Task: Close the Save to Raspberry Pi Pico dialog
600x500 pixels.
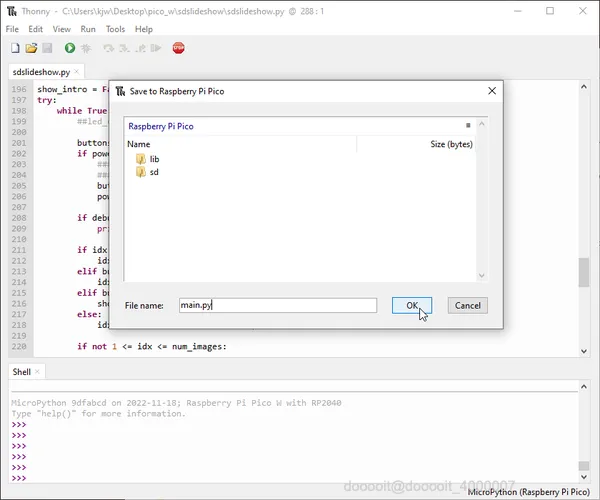Action: (x=492, y=91)
